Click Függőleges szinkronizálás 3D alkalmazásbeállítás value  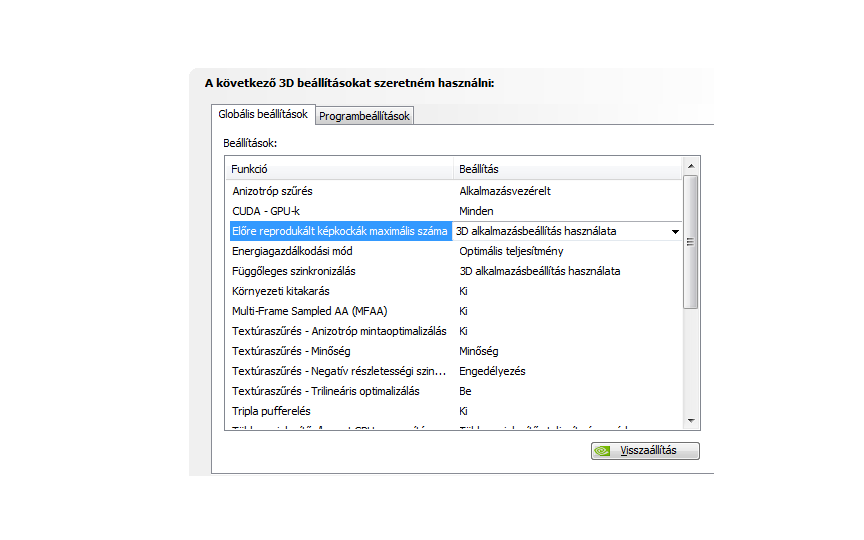coord(540,271)
